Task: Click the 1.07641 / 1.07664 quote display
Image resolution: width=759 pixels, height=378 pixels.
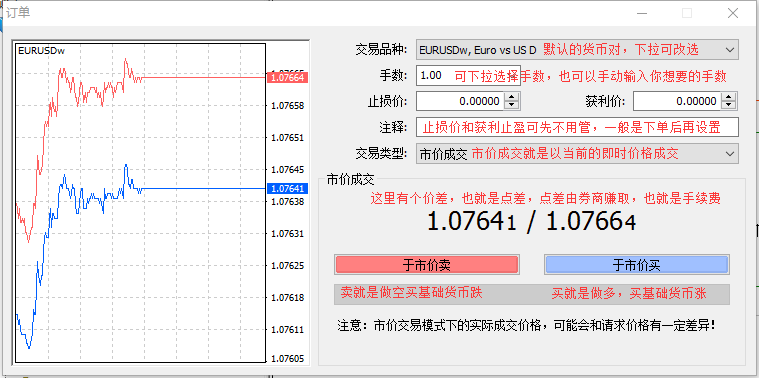Action: [x=531, y=222]
